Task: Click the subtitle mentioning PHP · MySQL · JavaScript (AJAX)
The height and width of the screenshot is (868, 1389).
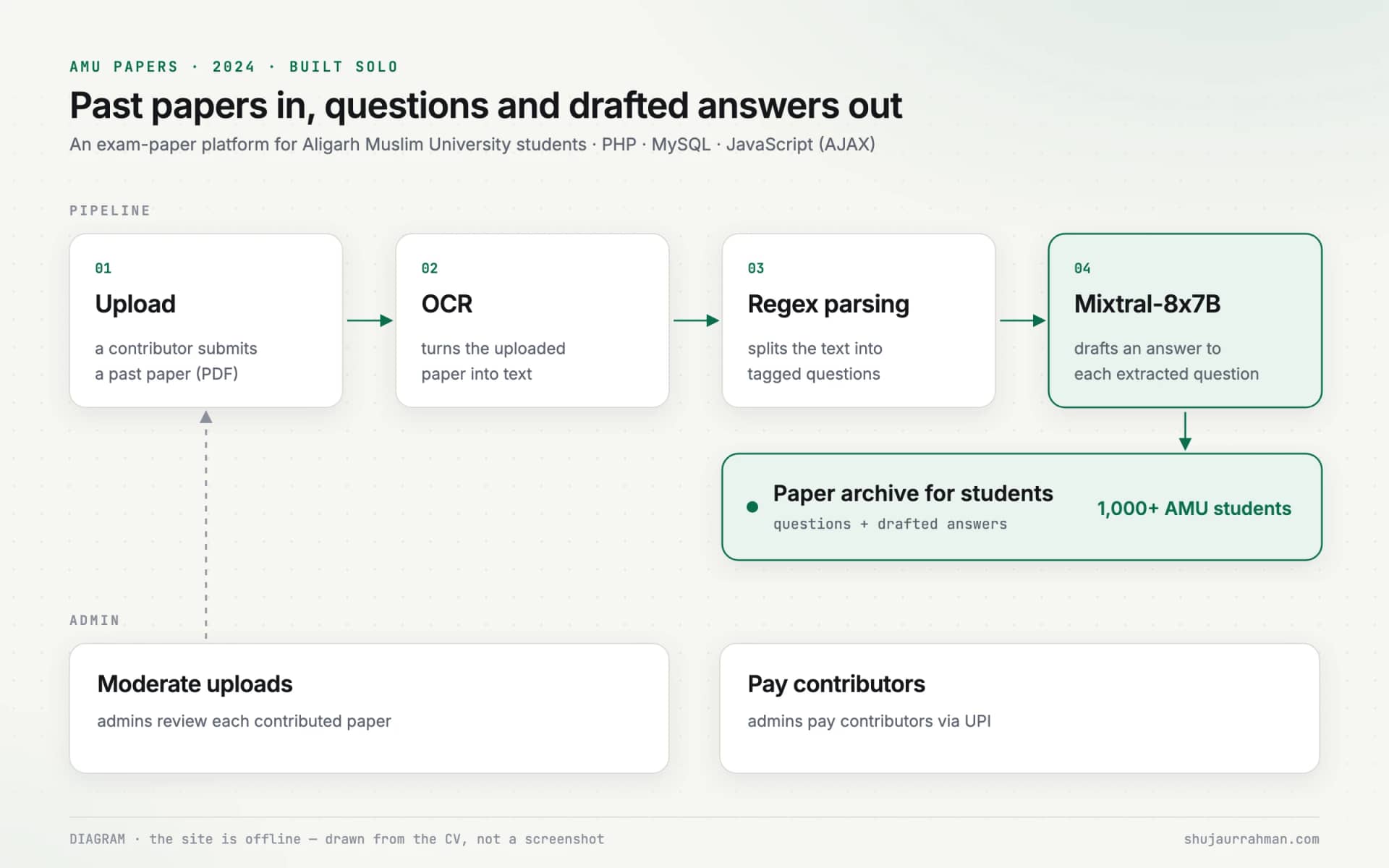Action: (472, 144)
